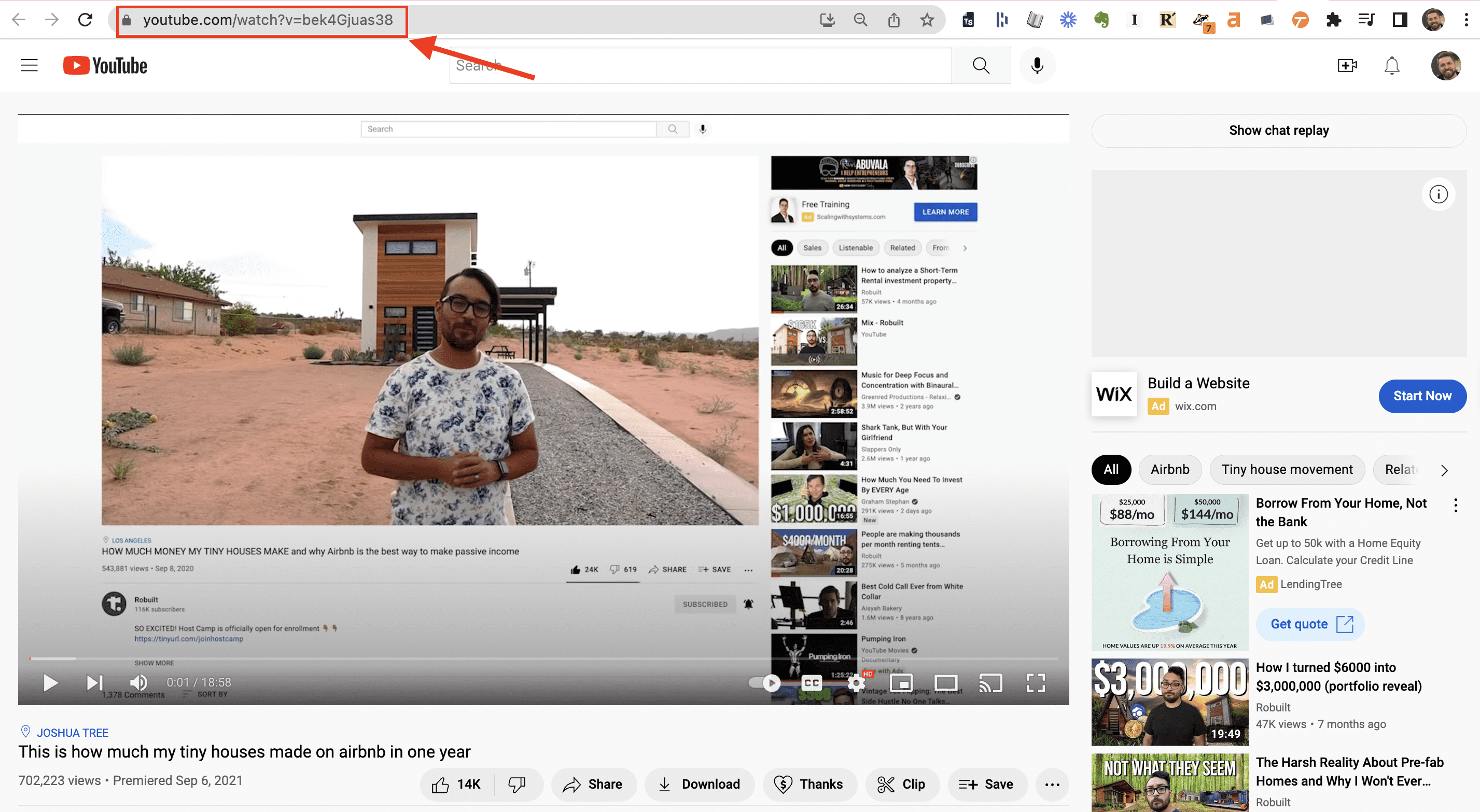Share this page from the address bar
The height and width of the screenshot is (812, 1480).
click(x=893, y=20)
